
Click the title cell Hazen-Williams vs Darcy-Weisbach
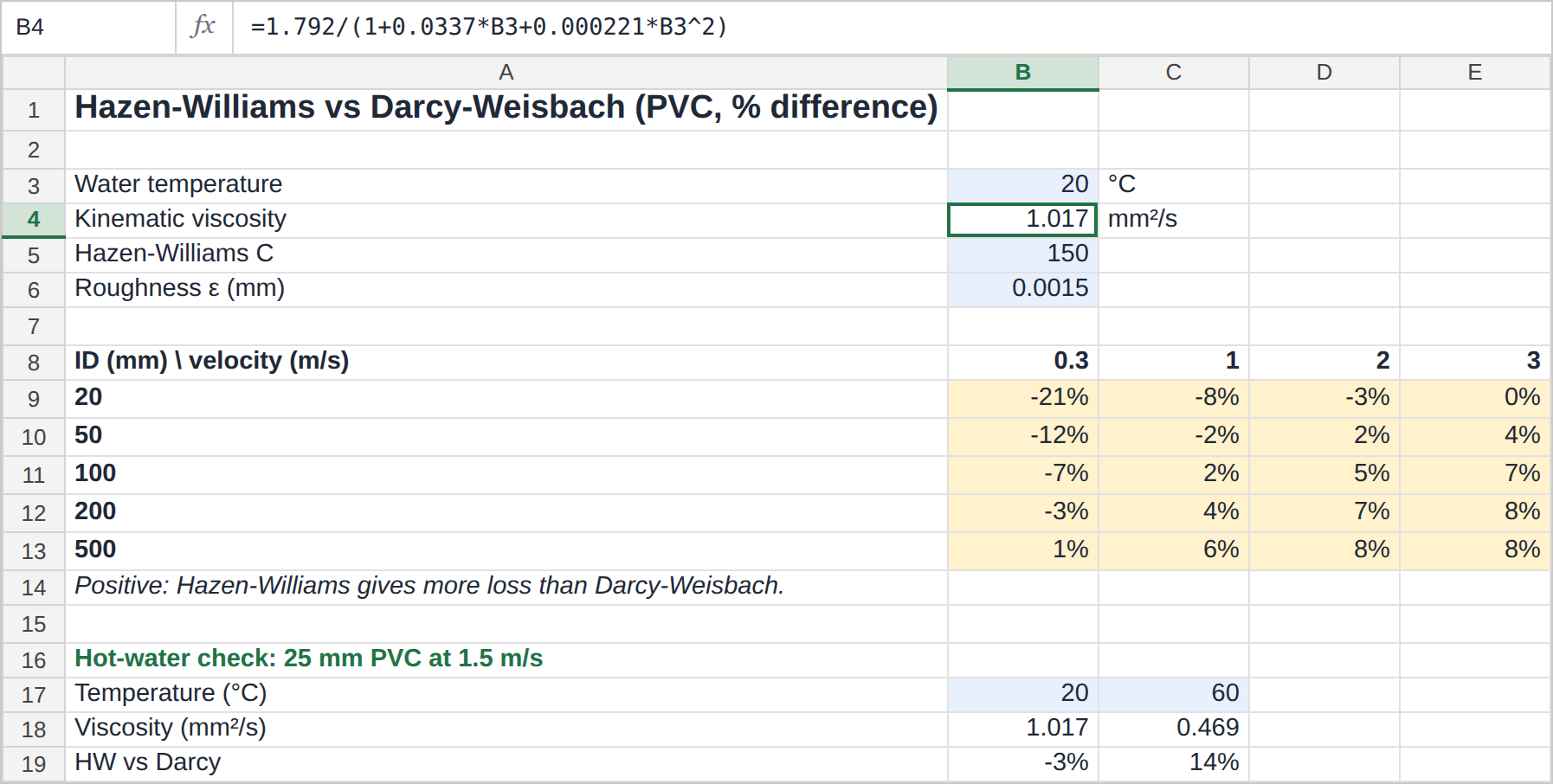[x=506, y=110]
